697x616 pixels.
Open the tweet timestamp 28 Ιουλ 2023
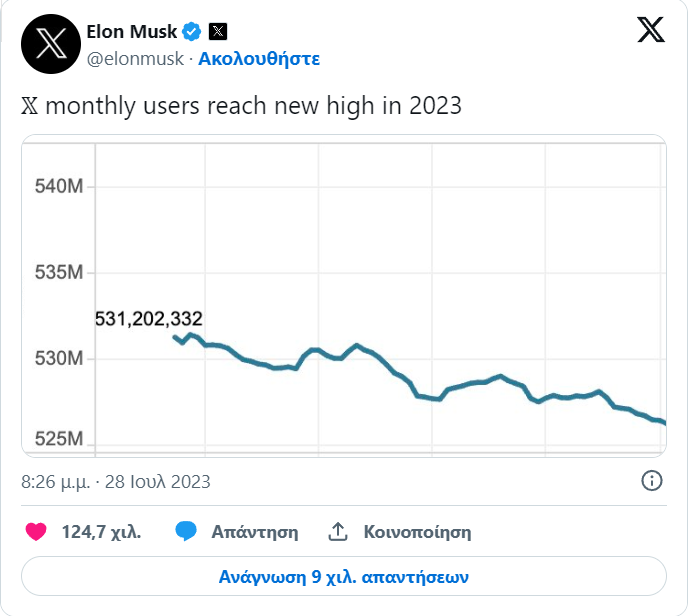coord(116,481)
